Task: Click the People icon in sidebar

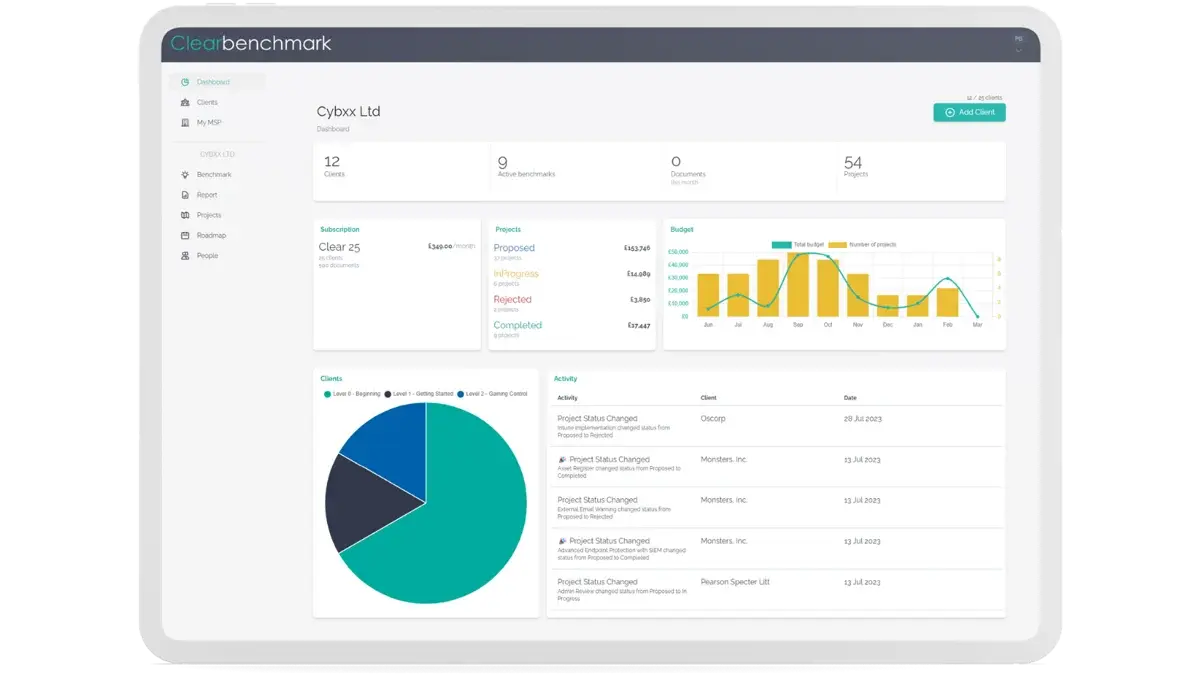Action: point(185,256)
